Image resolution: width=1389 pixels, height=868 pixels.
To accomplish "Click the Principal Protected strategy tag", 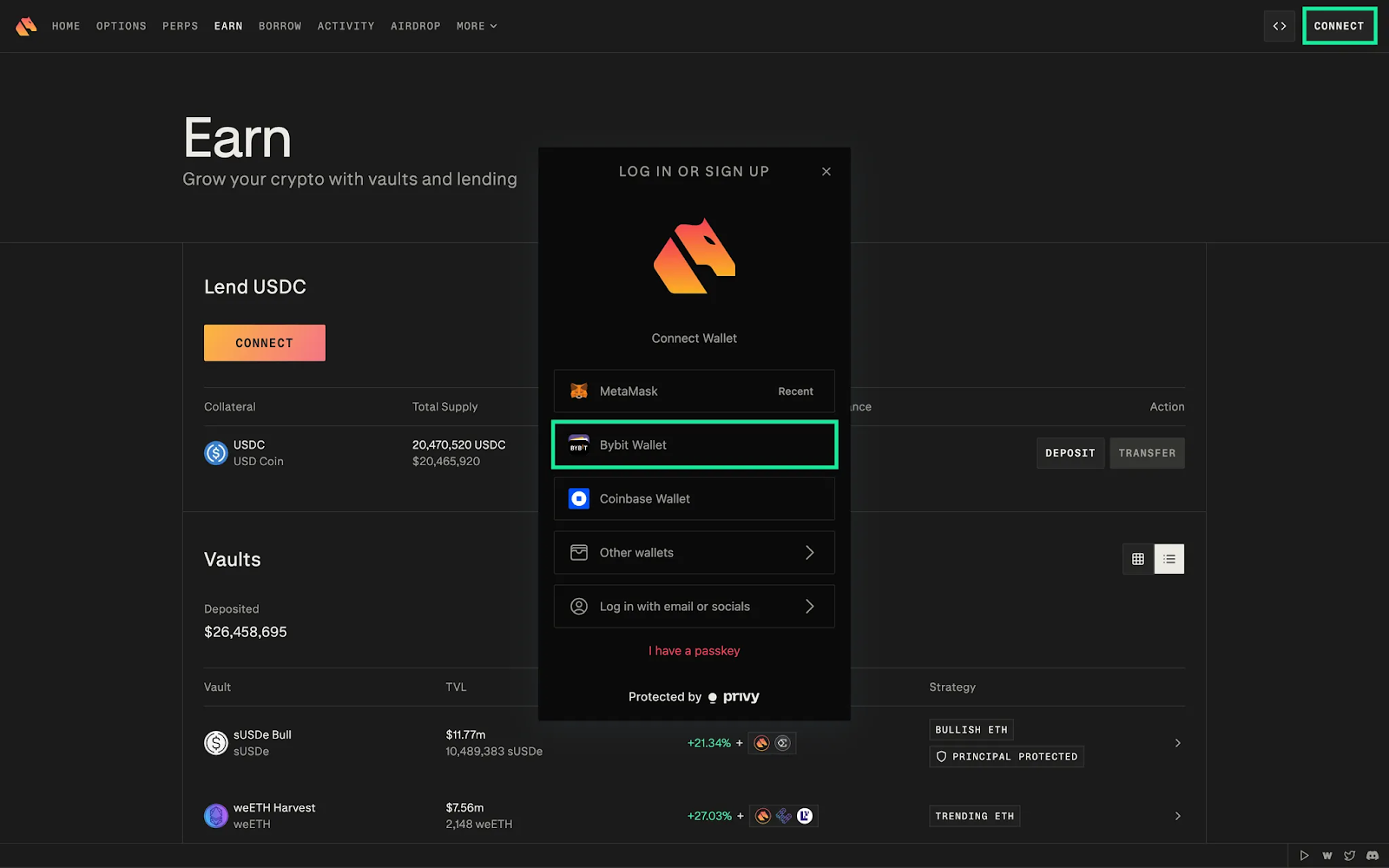I will (x=1007, y=757).
